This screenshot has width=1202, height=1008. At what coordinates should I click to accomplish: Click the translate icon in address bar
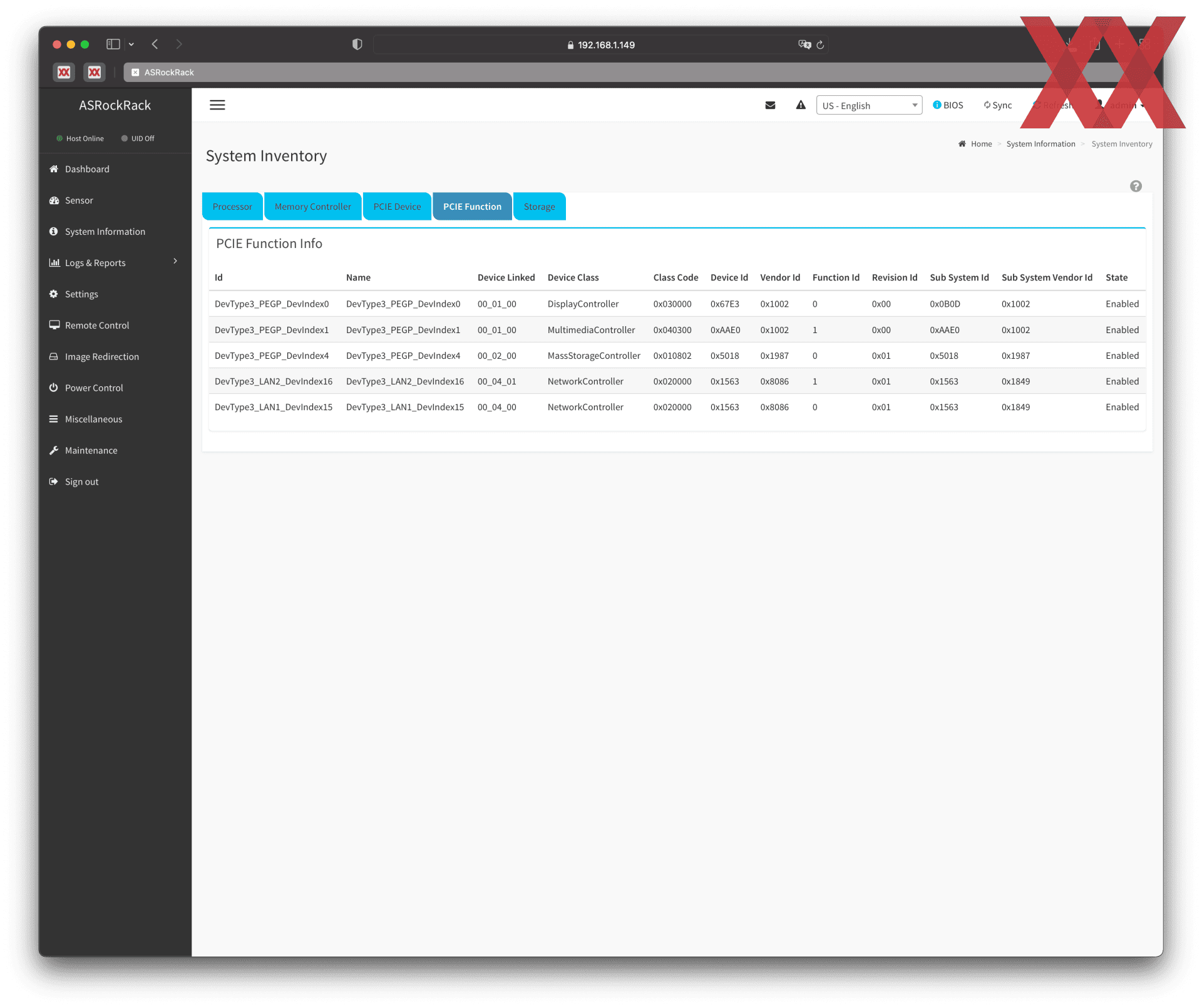pyautogui.click(x=804, y=44)
